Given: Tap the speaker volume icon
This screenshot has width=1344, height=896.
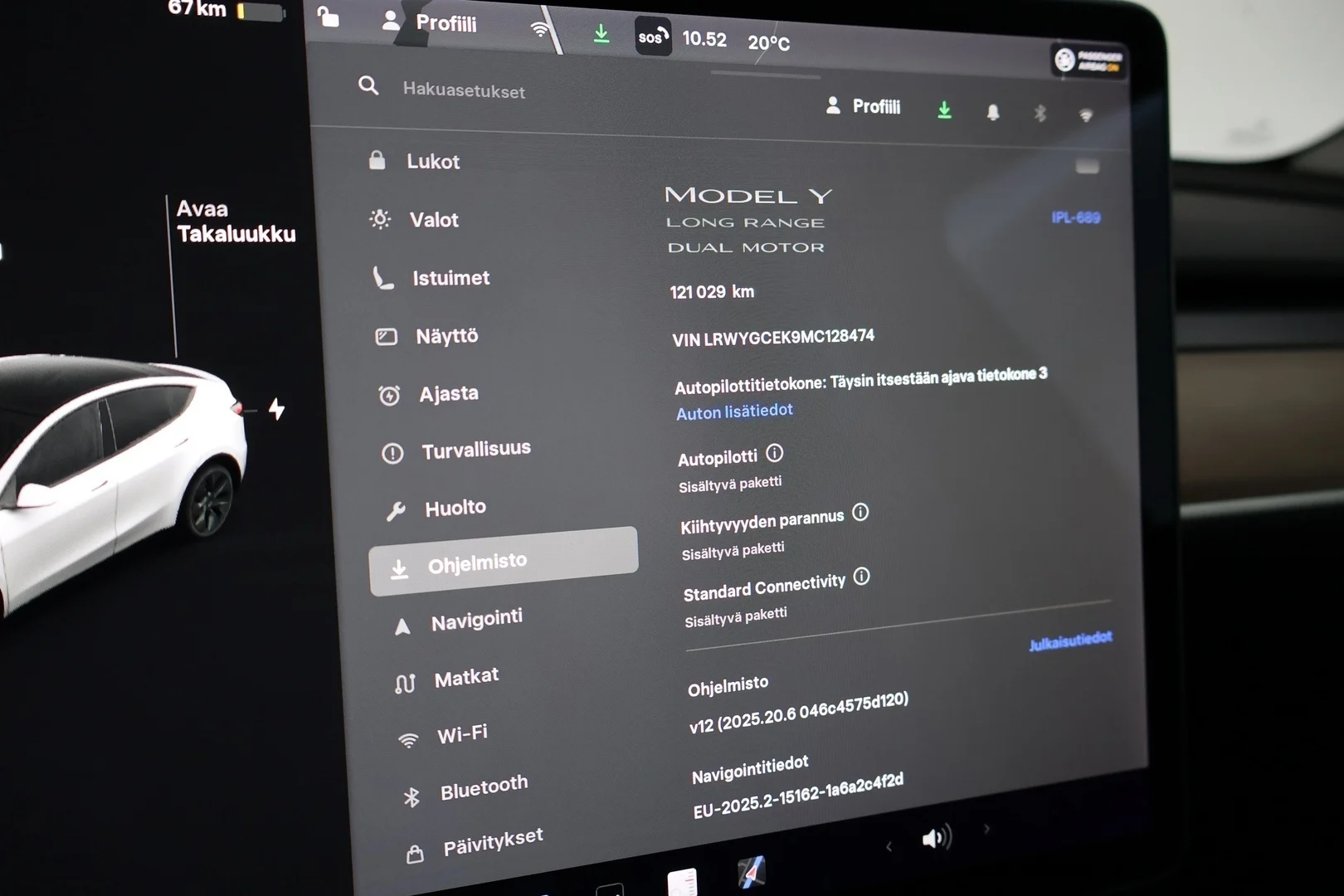Looking at the screenshot, I should [937, 838].
